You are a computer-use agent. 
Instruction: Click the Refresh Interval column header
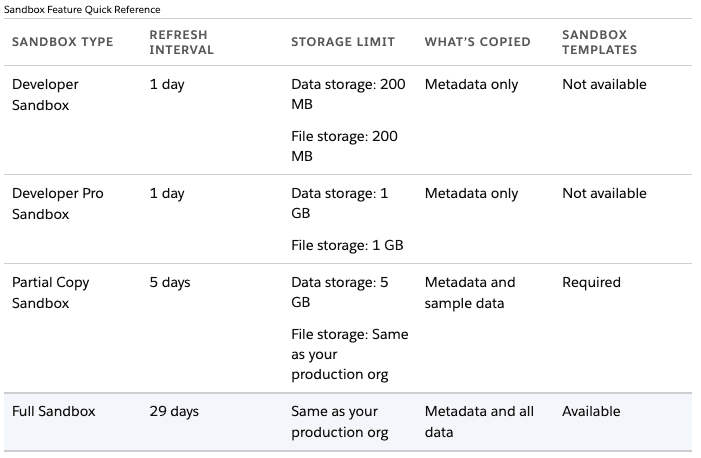tap(182, 42)
